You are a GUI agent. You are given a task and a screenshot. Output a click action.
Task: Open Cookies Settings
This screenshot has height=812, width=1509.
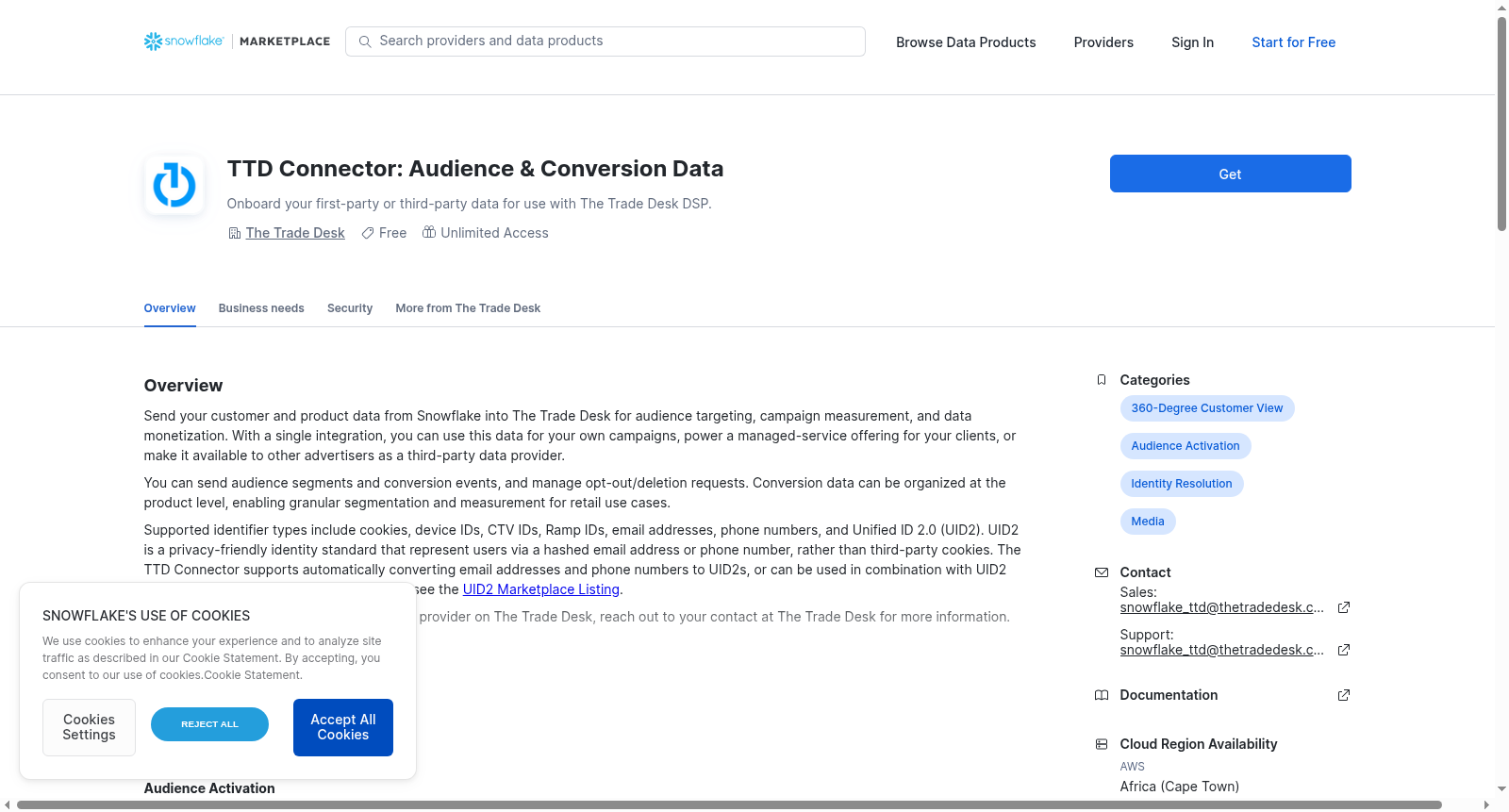89,727
